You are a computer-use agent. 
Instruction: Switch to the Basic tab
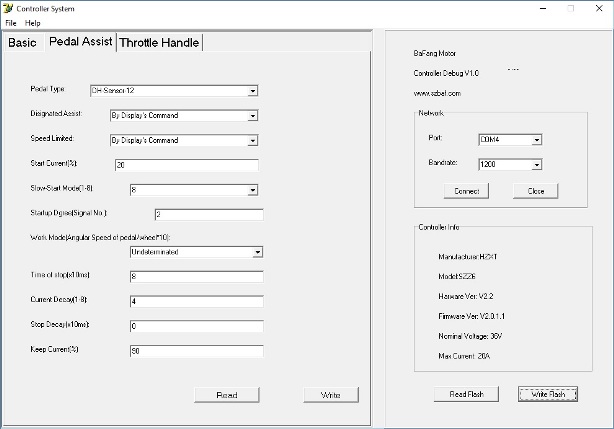point(22,42)
